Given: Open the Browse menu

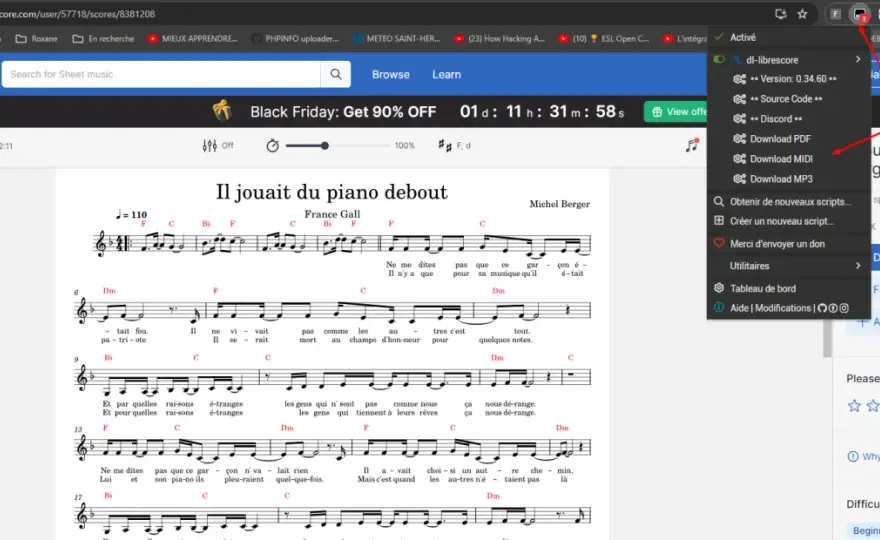Looking at the screenshot, I should point(391,74).
